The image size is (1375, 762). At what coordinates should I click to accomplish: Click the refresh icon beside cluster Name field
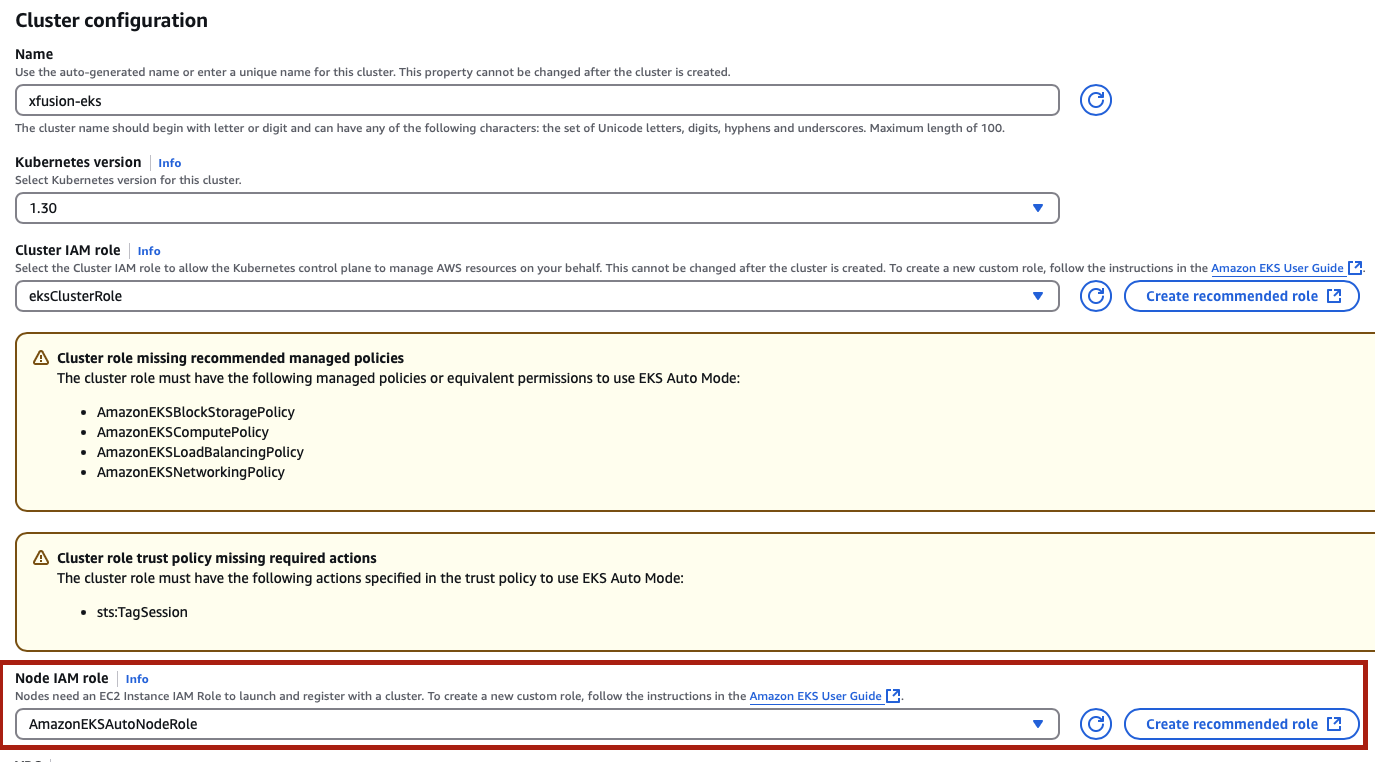pos(1096,100)
